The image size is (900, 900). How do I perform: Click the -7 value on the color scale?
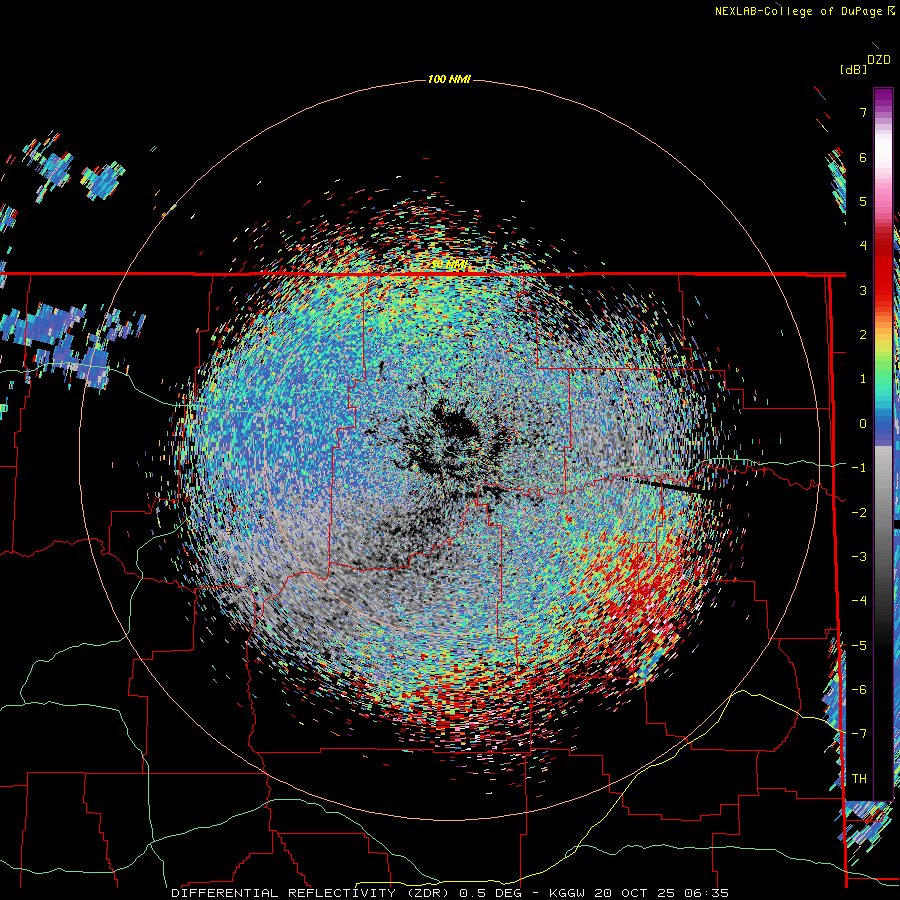tap(859, 734)
